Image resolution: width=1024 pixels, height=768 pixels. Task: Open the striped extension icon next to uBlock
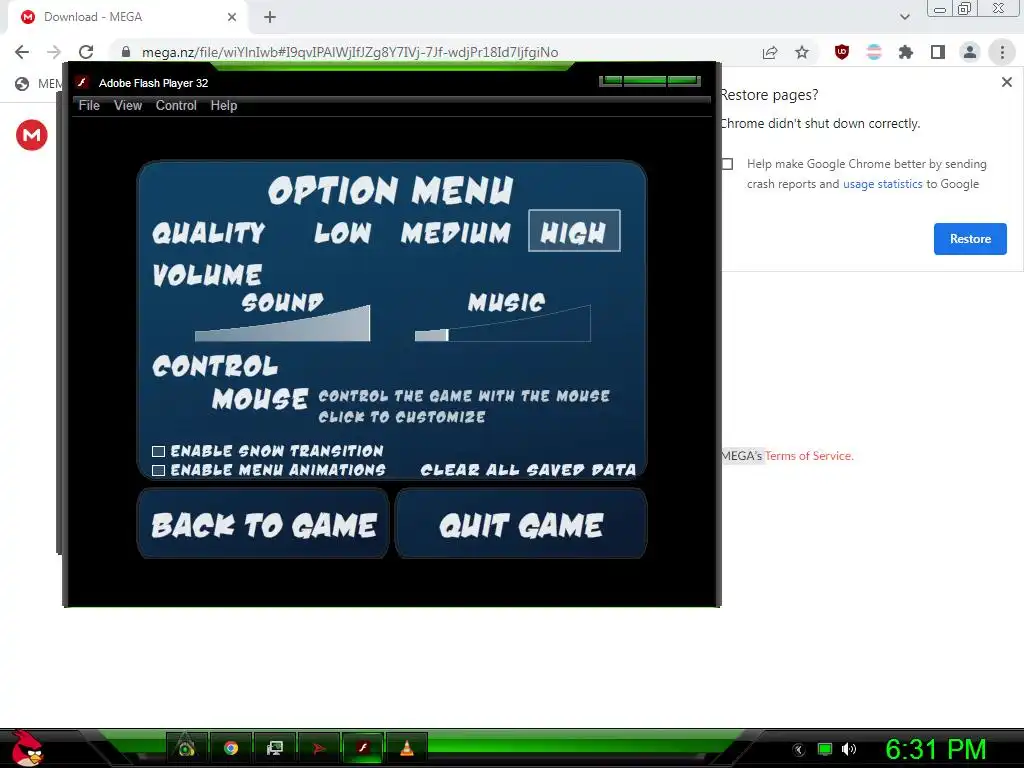(874, 52)
